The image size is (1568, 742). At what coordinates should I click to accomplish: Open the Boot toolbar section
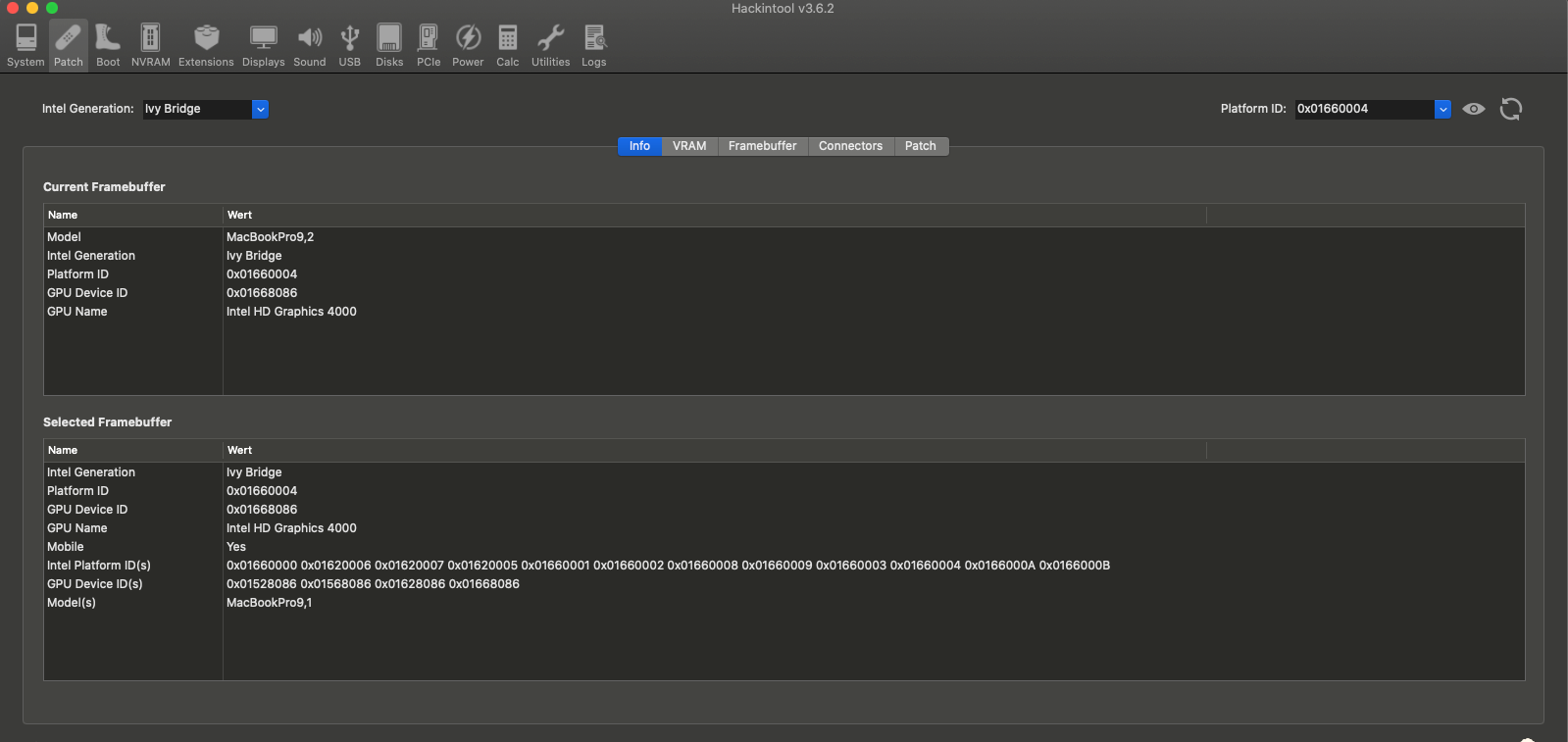click(108, 46)
